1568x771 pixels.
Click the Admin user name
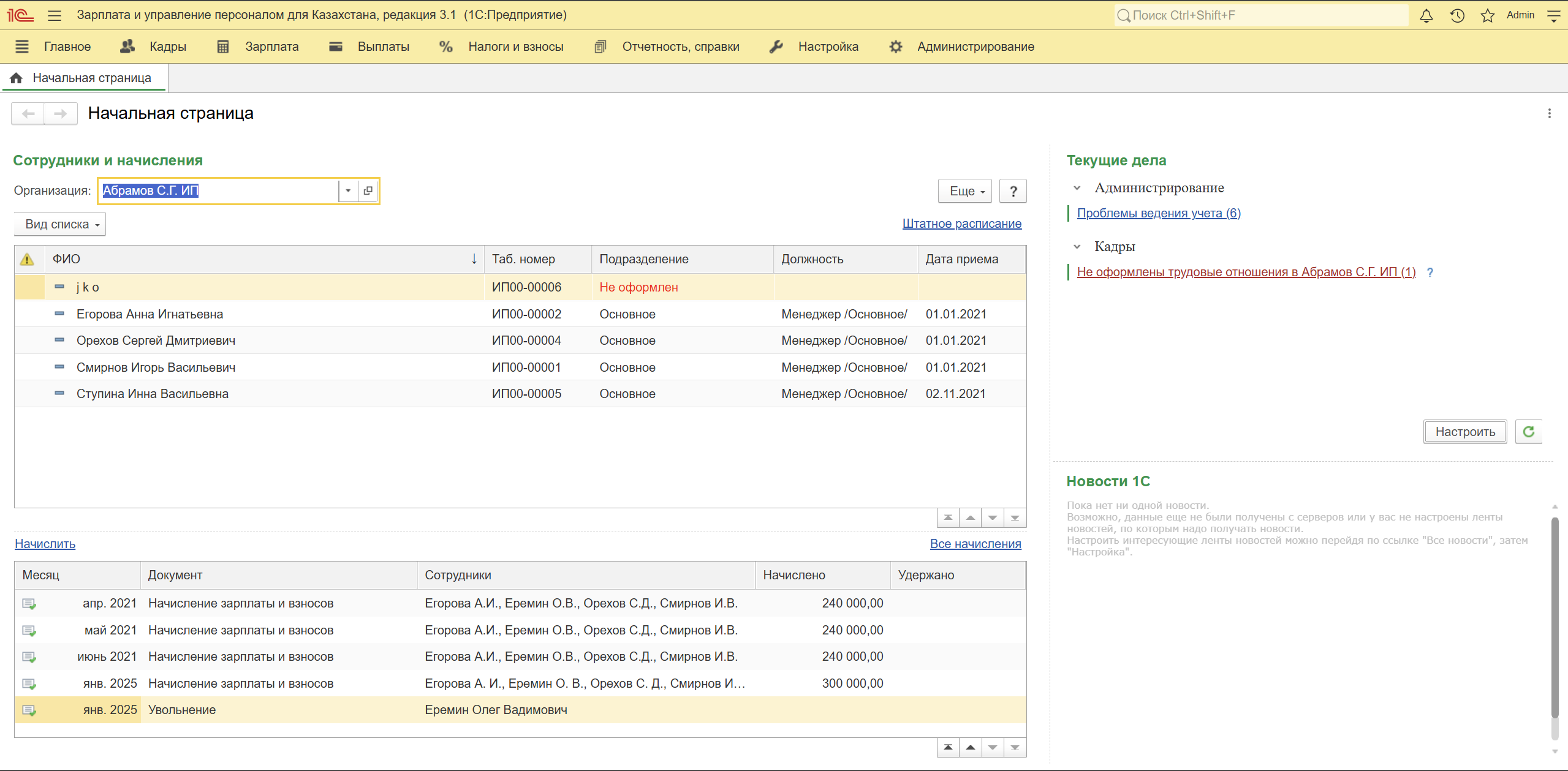tap(1520, 15)
